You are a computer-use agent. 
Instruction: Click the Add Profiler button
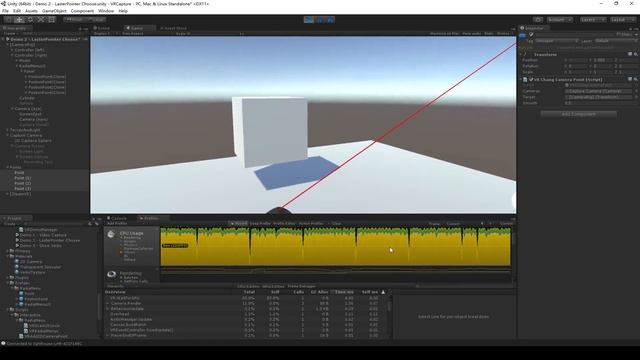(118, 224)
